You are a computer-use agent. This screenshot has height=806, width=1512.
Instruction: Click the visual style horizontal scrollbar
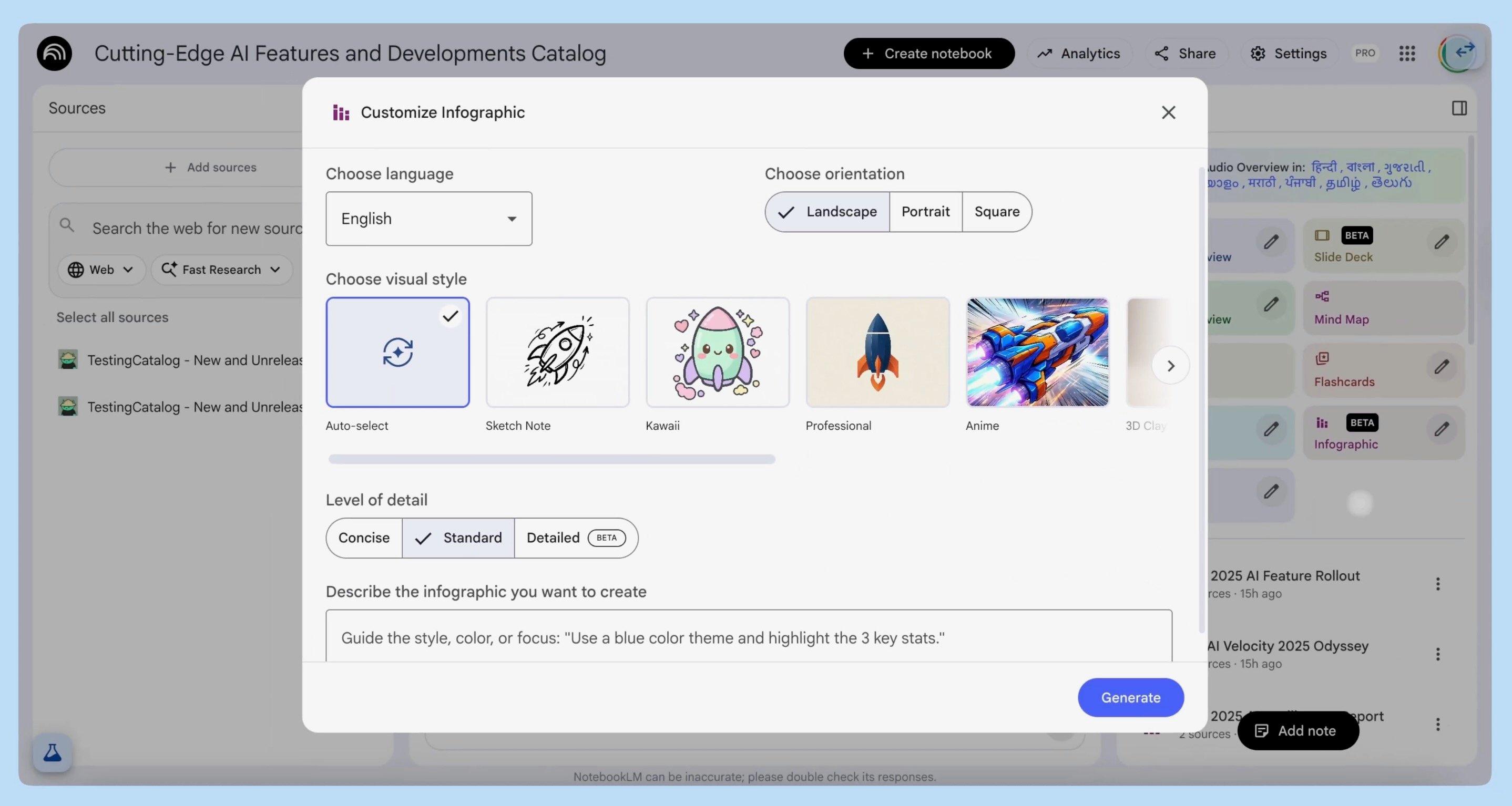click(551, 459)
